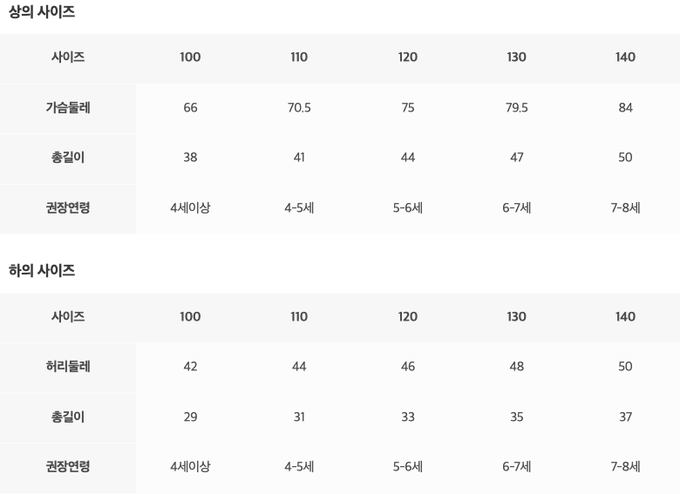Click top length value 47
The height and width of the screenshot is (494, 680).
coord(516,158)
